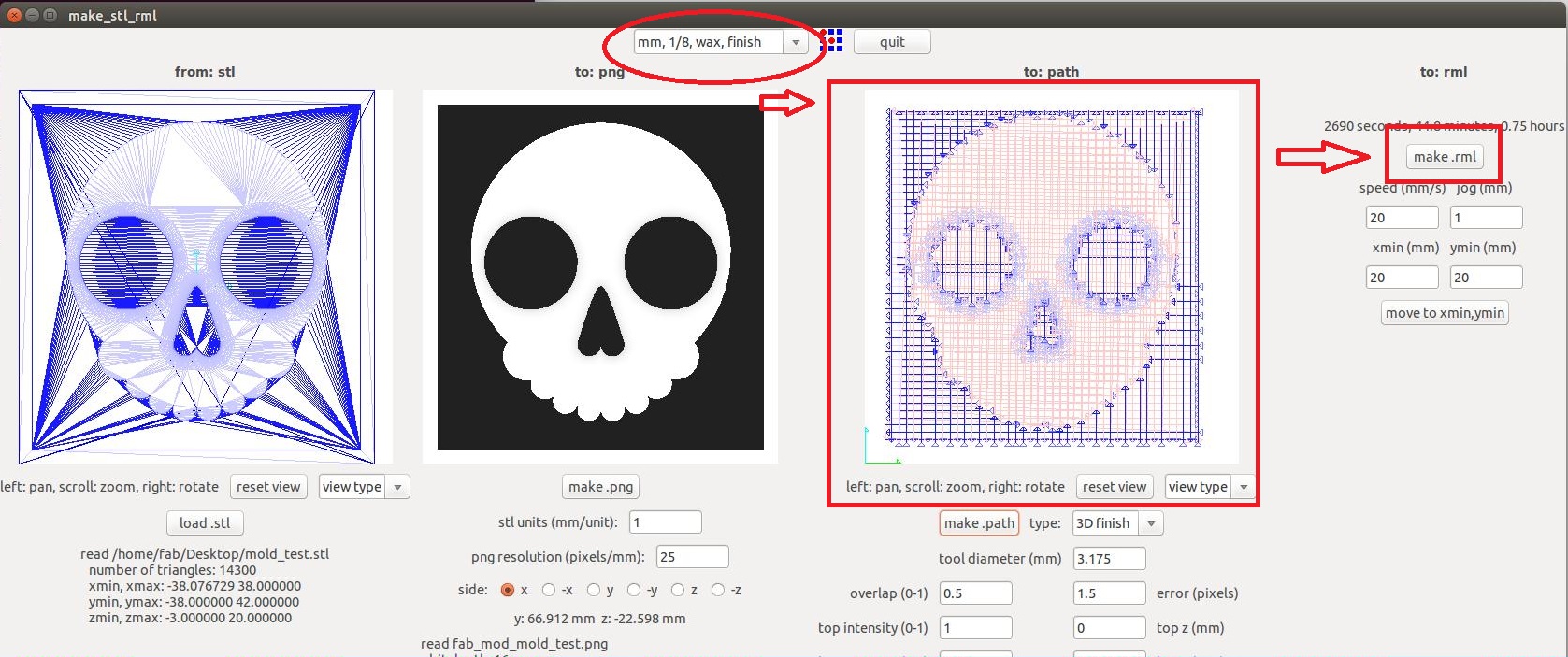Reset view in the path panel
The width and height of the screenshot is (1568, 657).
pyautogui.click(x=1115, y=487)
